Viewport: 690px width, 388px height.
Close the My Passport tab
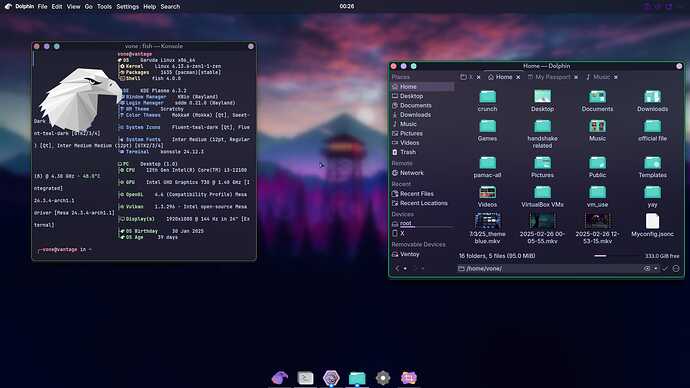(x=576, y=77)
